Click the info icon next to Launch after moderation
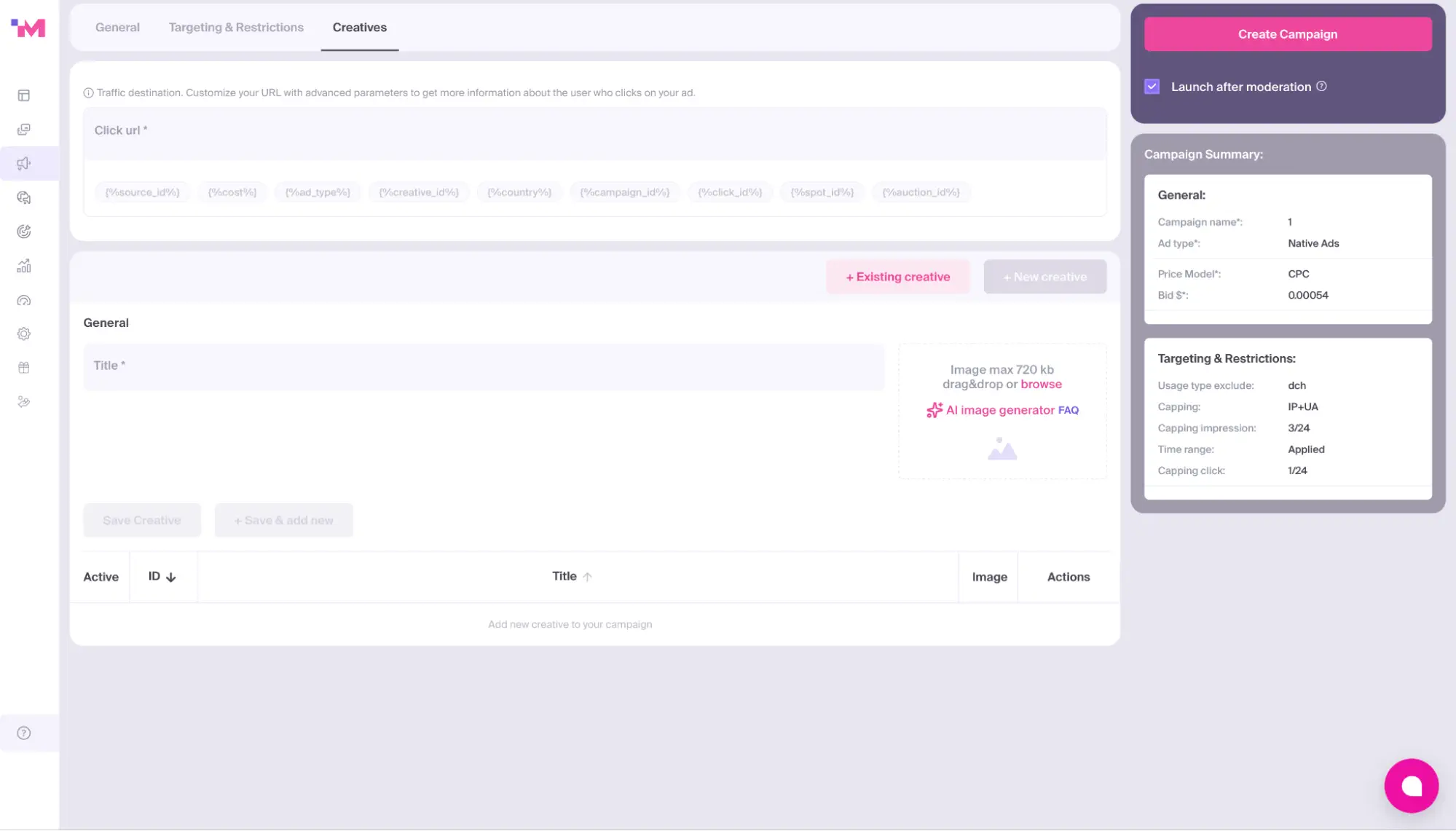The width and height of the screenshot is (1456, 831). pyautogui.click(x=1321, y=86)
